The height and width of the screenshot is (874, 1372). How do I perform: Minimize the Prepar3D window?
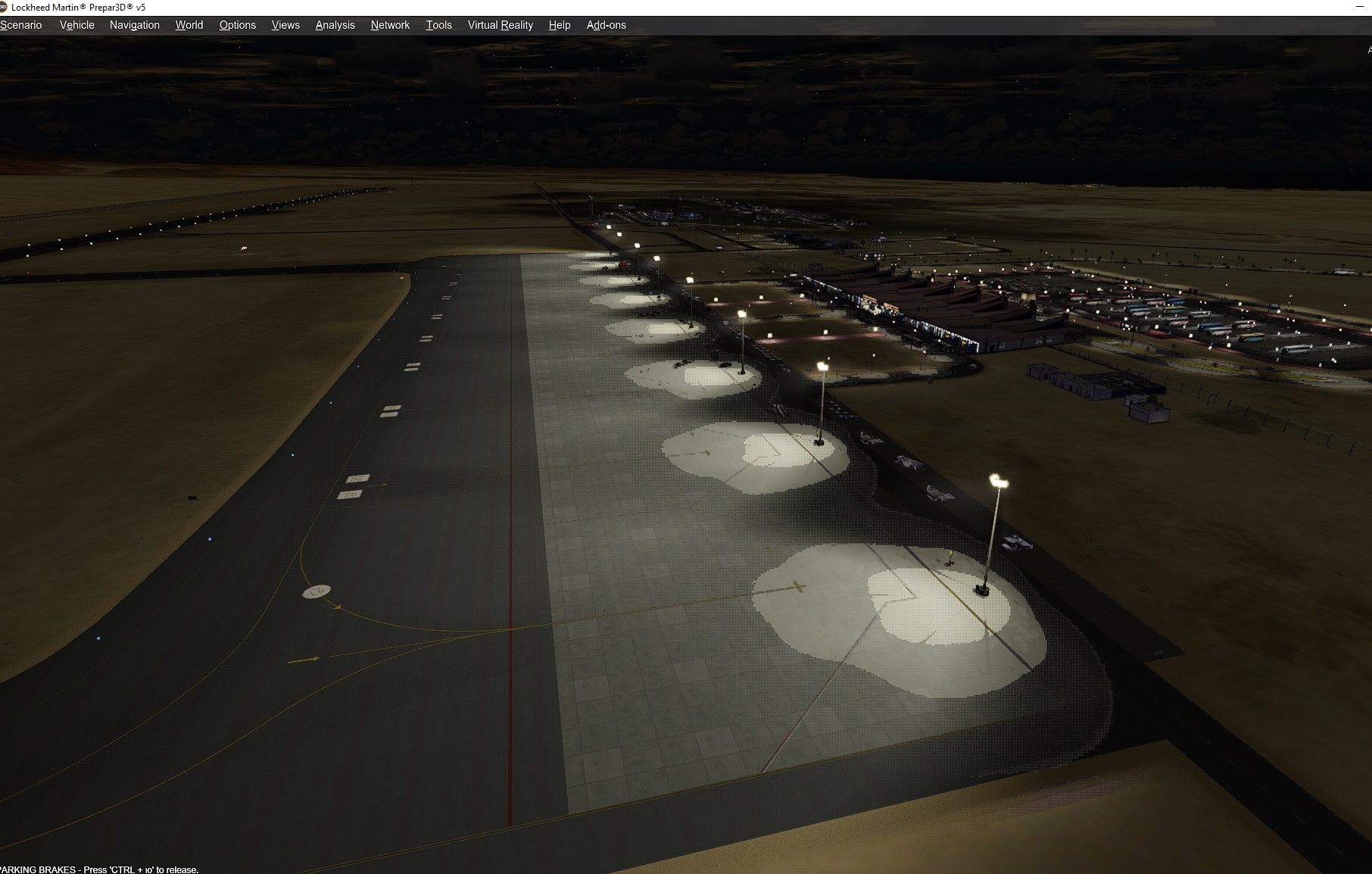point(1360,7)
